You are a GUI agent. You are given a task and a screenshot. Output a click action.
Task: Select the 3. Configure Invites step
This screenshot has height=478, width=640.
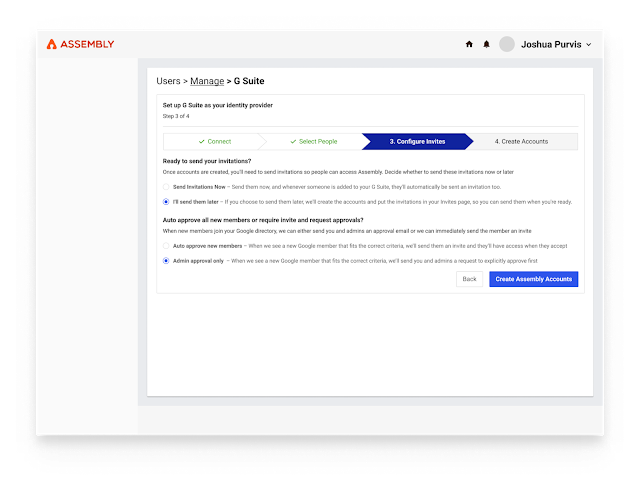click(x=417, y=142)
